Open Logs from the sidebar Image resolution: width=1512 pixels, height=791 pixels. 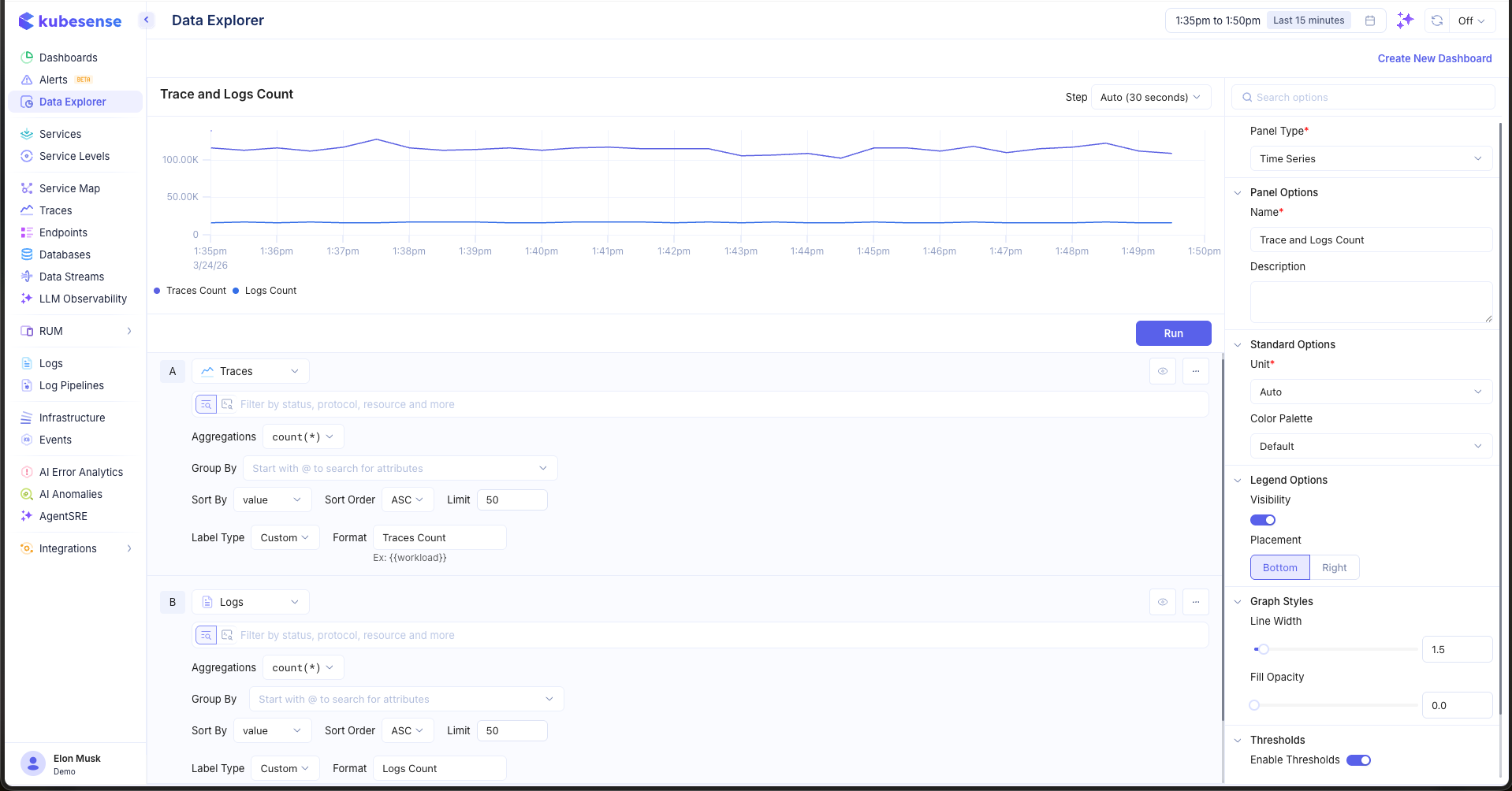tap(51, 363)
